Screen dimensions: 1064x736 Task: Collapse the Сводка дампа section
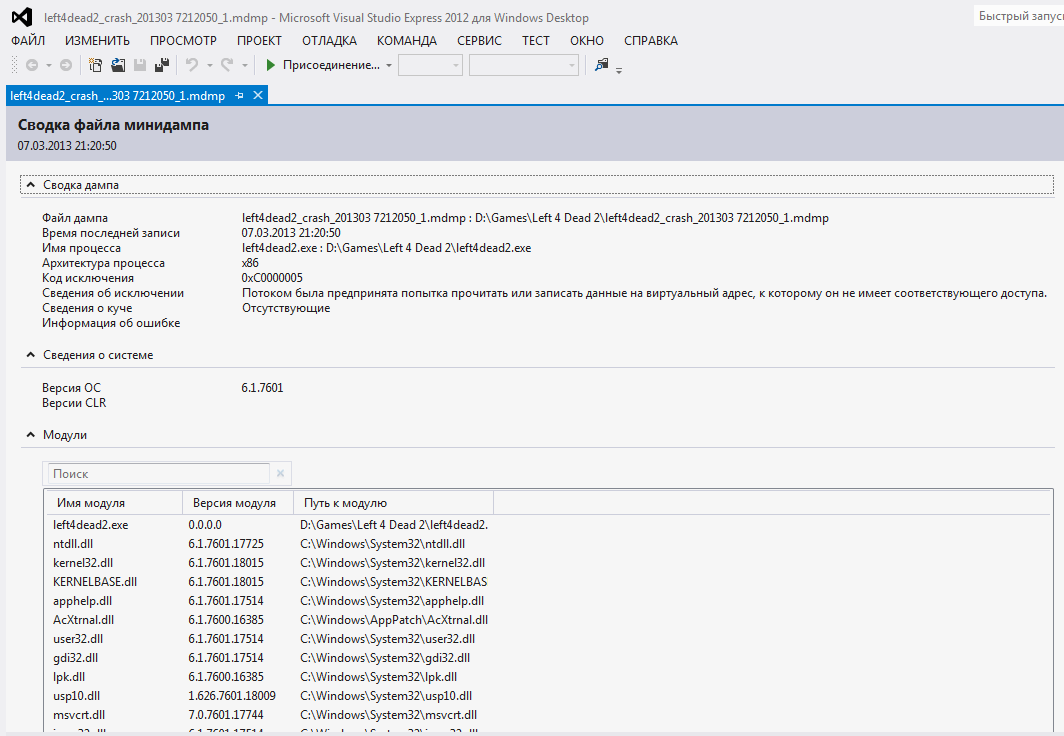tap(31, 185)
